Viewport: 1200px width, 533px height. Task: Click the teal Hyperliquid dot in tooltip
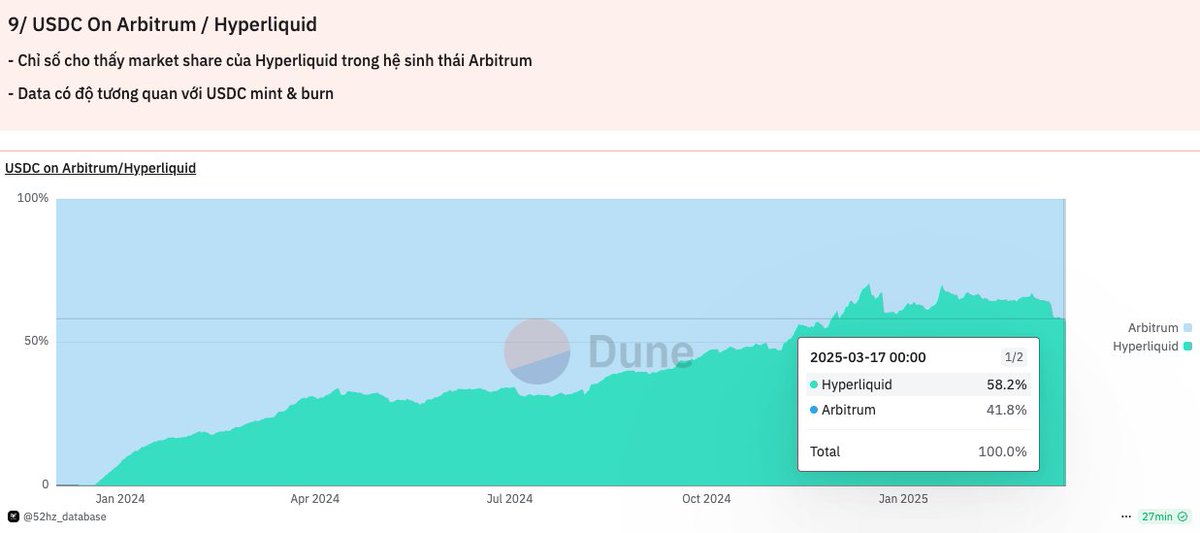814,385
